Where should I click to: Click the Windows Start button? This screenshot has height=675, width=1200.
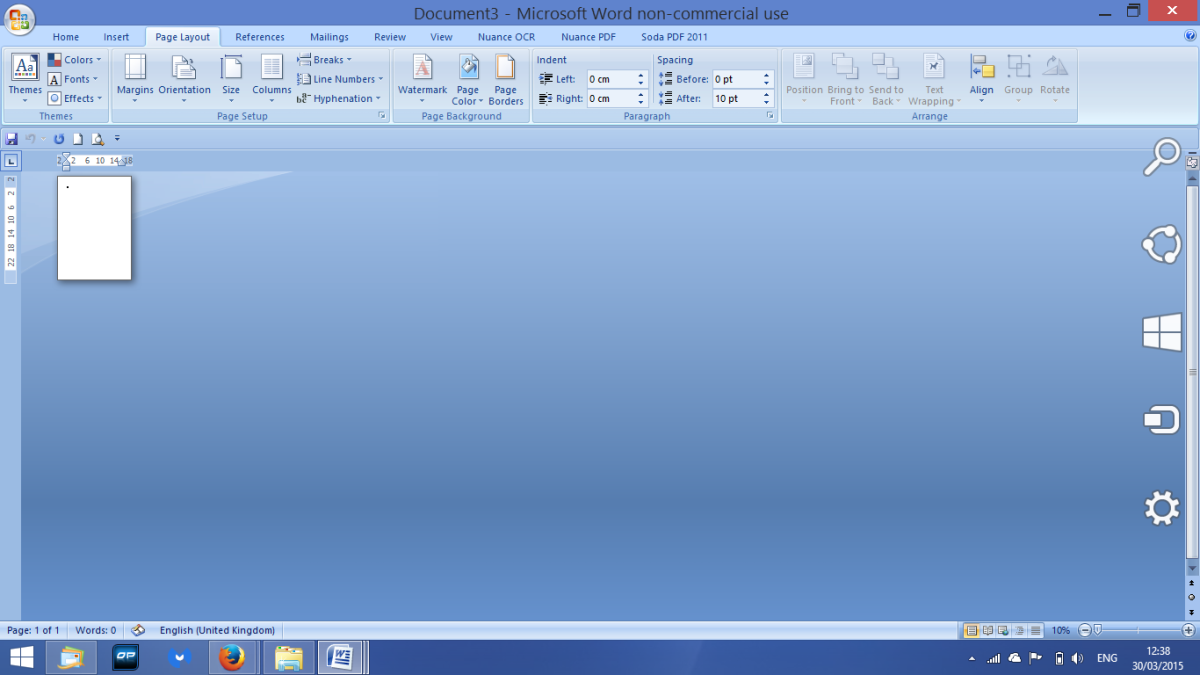[21, 658]
